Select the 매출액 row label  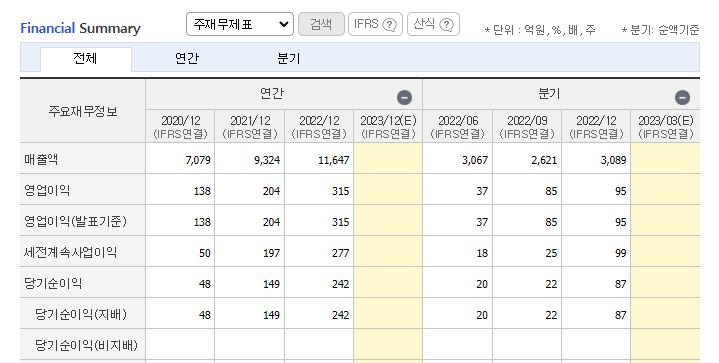point(41,160)
